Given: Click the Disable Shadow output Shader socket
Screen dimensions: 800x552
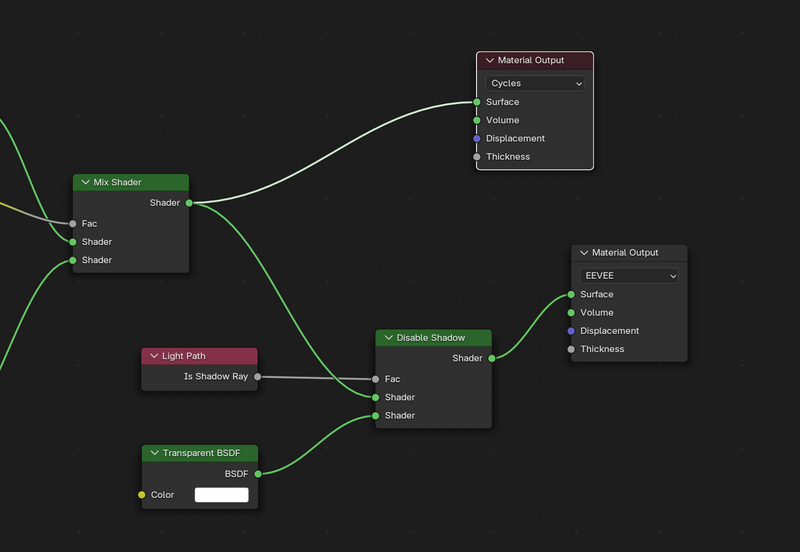Looking at the screenshot, I should (x=492, y=359).
